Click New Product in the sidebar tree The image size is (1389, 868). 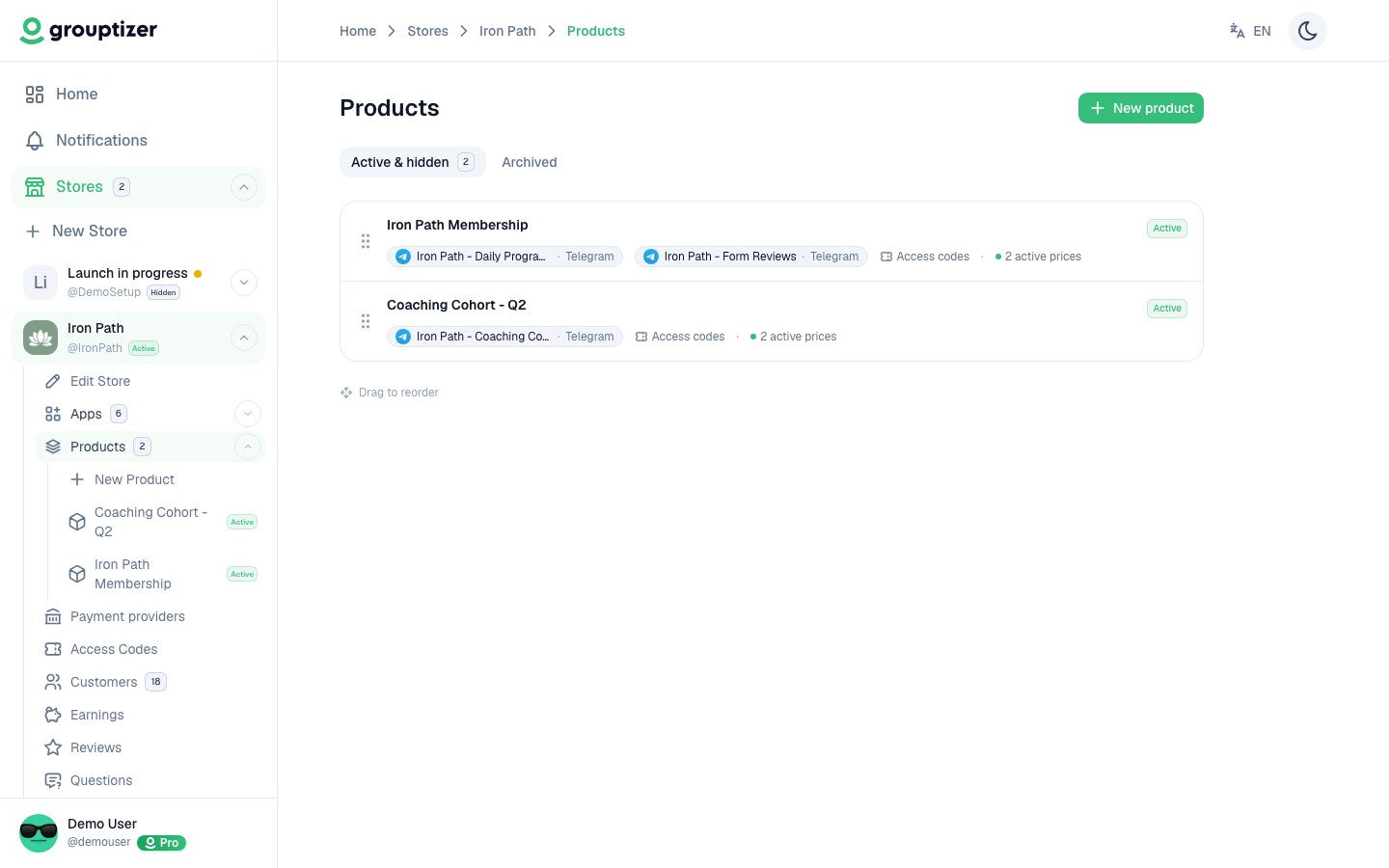pyautogui.click(x=161, y=479)
